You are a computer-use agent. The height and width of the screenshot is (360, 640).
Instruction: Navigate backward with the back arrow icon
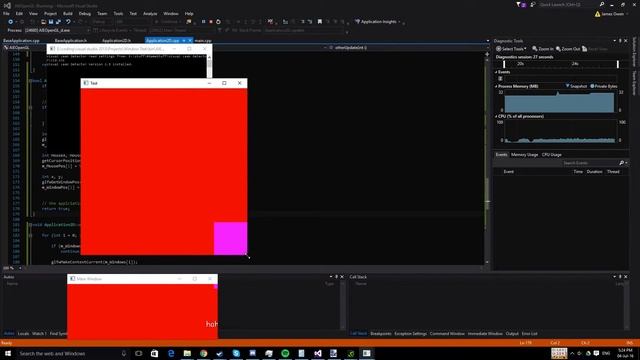click(11, 22)
